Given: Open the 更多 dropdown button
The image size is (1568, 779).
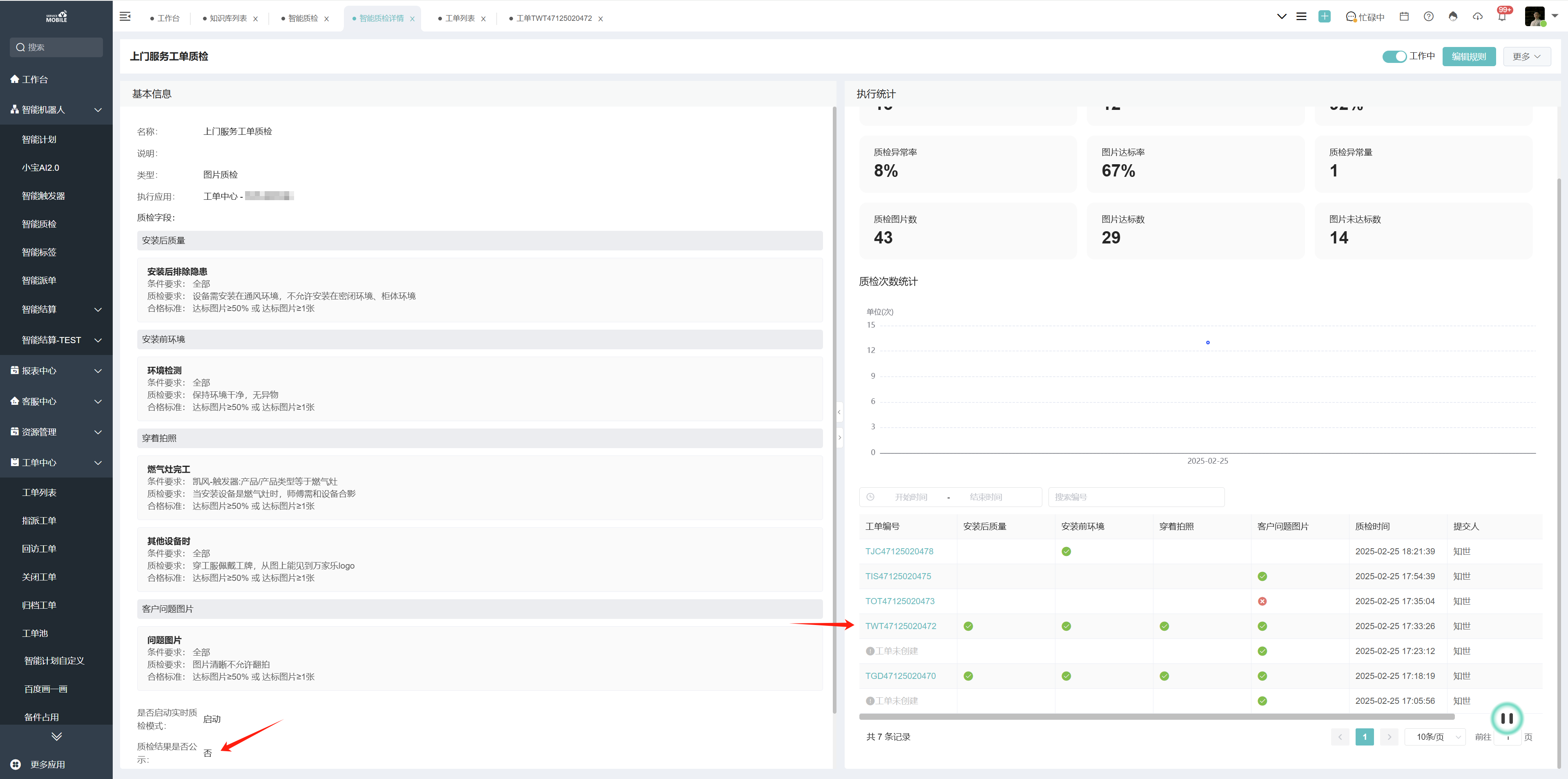Looking at the screenshot, I should [x=1527, y=57].
